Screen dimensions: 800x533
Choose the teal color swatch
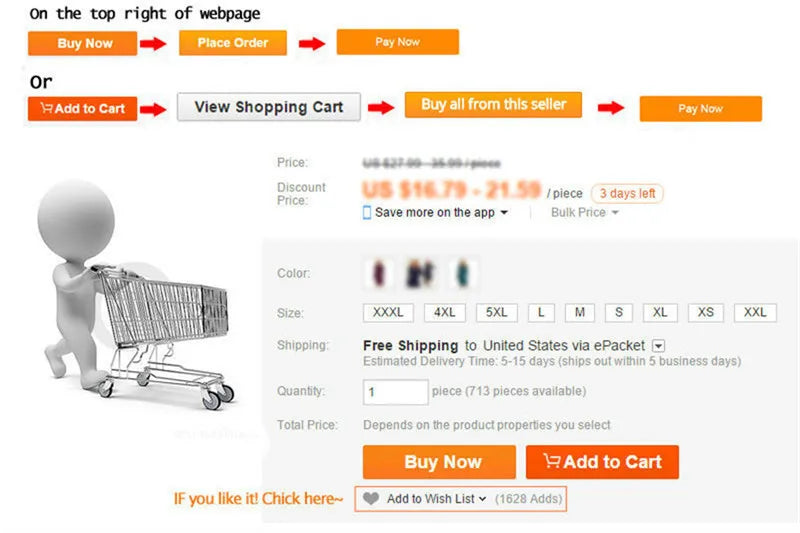(462, 273)
